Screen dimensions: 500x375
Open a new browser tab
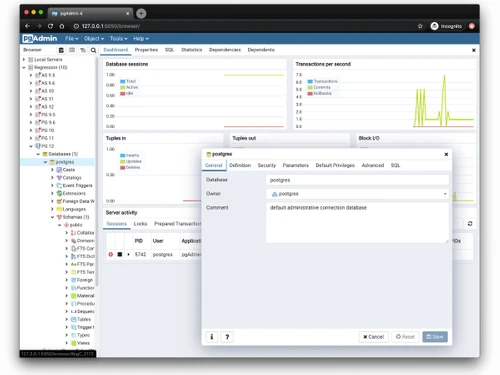pyautogui.click(x=141, y=13)
